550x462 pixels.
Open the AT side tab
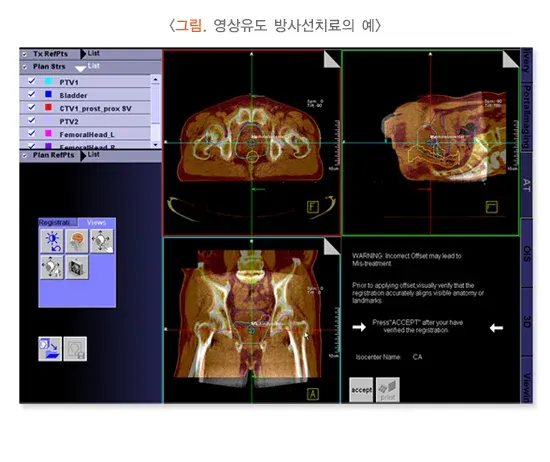click(526, 185)
